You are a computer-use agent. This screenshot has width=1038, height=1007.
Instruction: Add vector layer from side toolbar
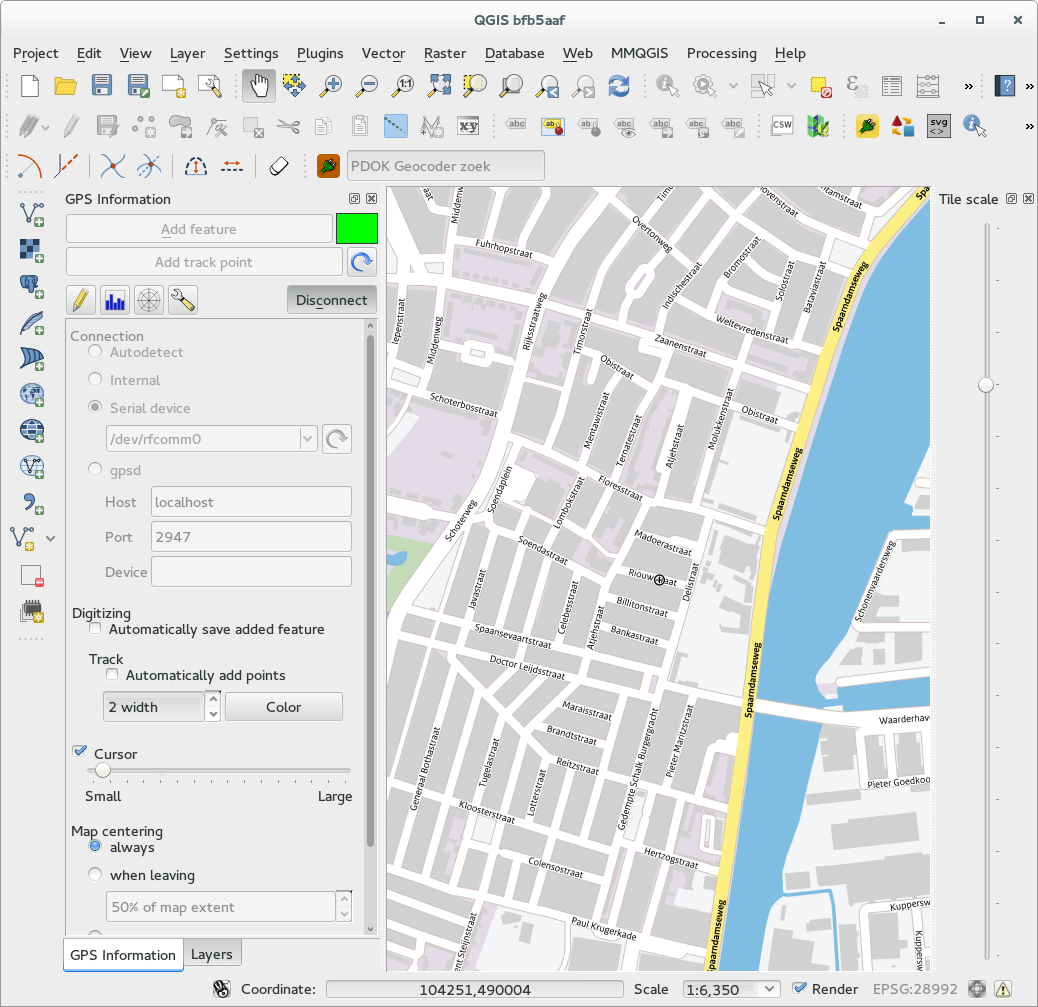coord(31,215)
